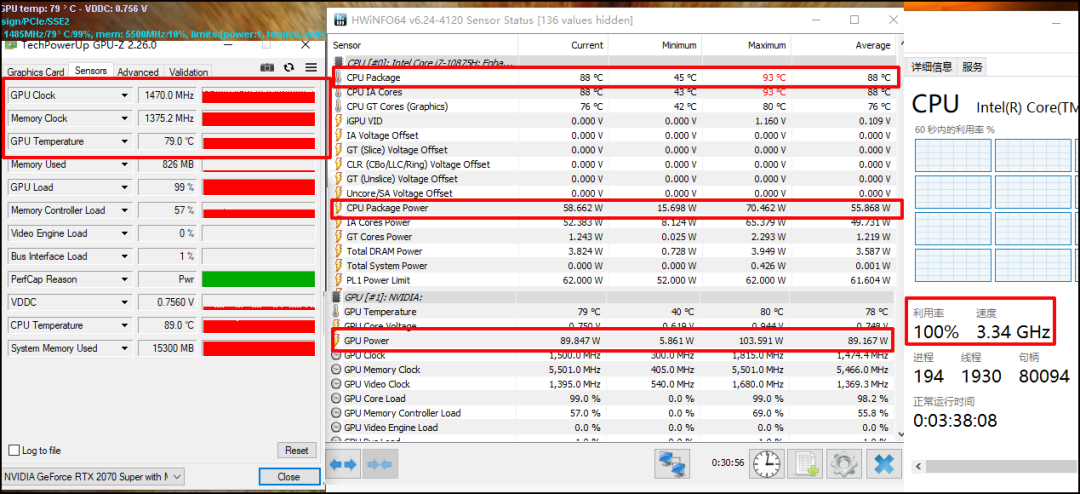
Task: Open the Memory Clock sensor dropdown arrow
Action: [125, 119]
